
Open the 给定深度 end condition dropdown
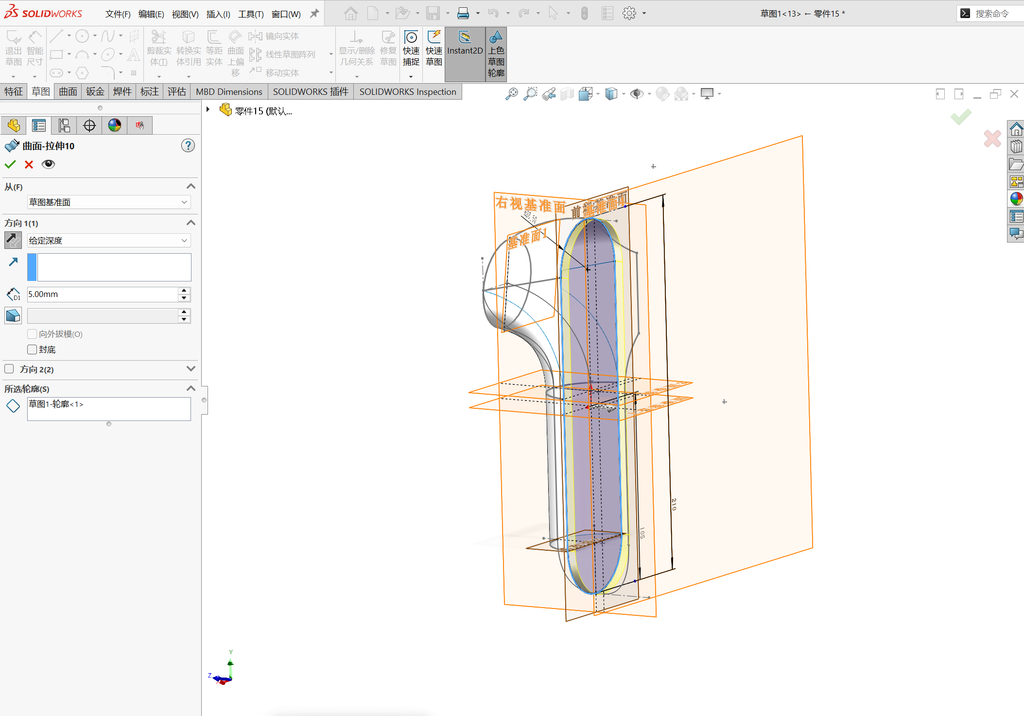click(108, 240)
